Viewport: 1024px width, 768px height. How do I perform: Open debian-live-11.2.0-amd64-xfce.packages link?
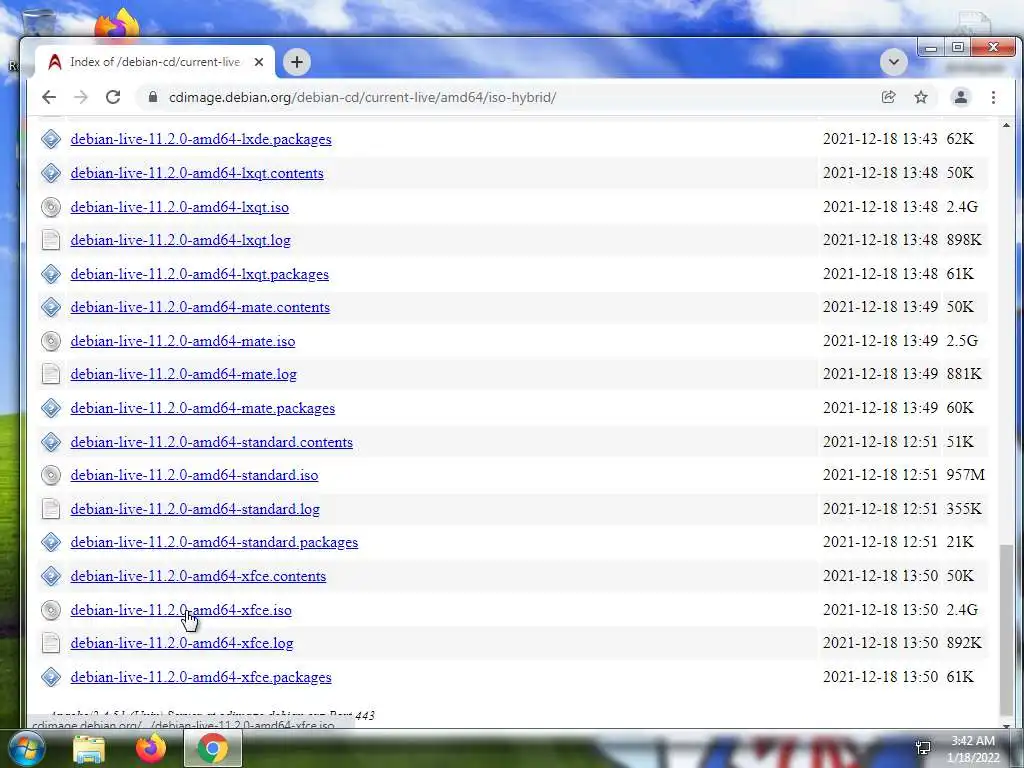(201, 677)
